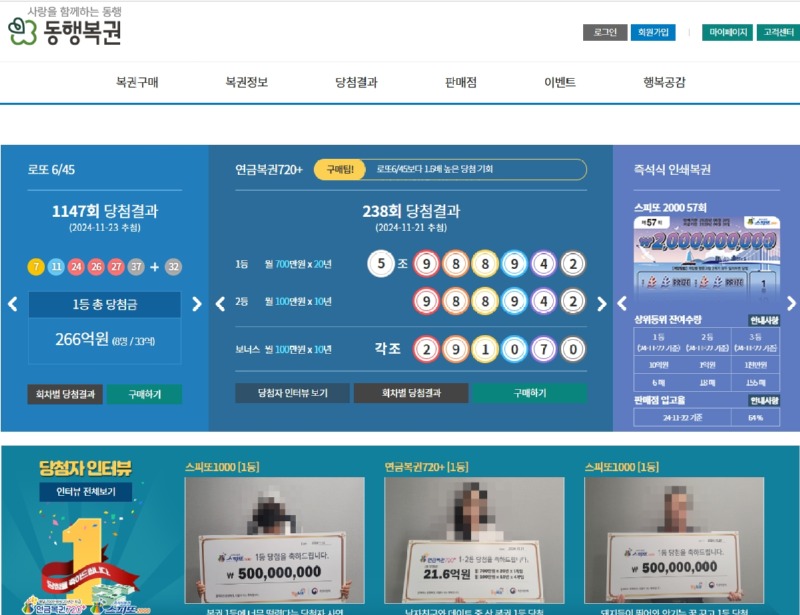
Task: Click the 보너스 row ball number 7
Action: 544,349
